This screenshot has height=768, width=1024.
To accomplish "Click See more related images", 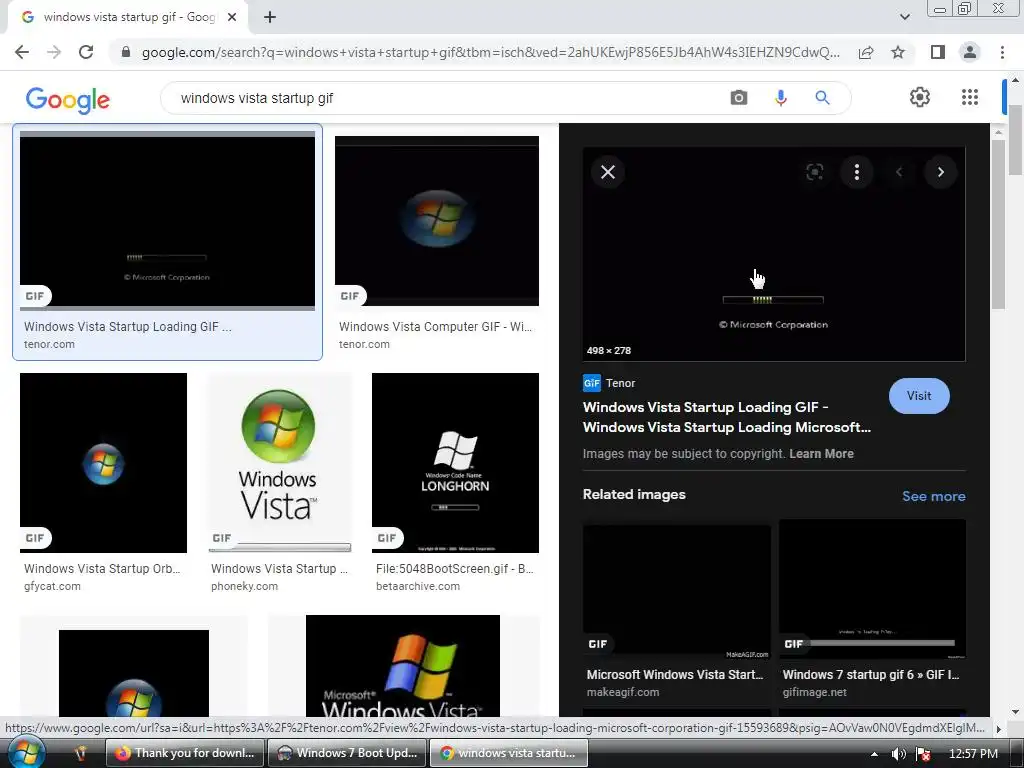I will point(933,496).
